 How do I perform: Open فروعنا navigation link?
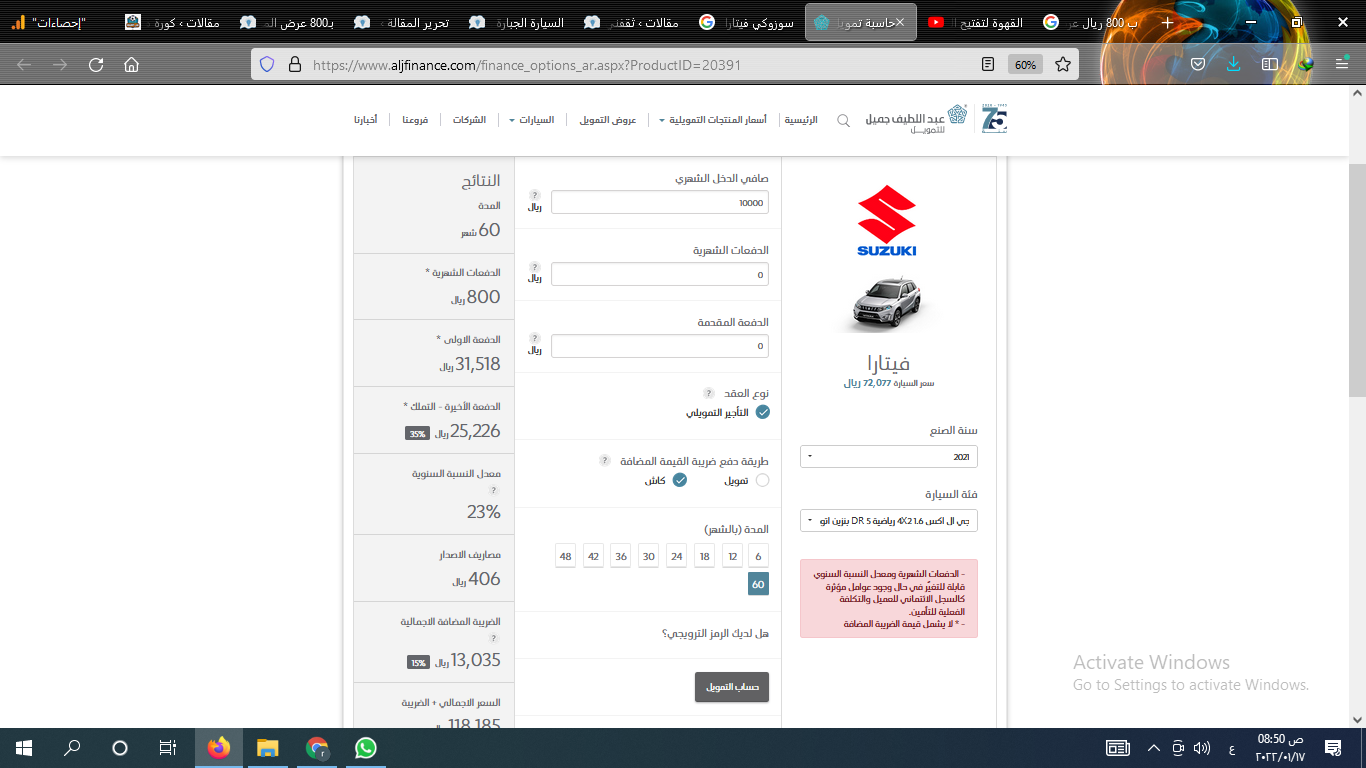tap(415, 120)
